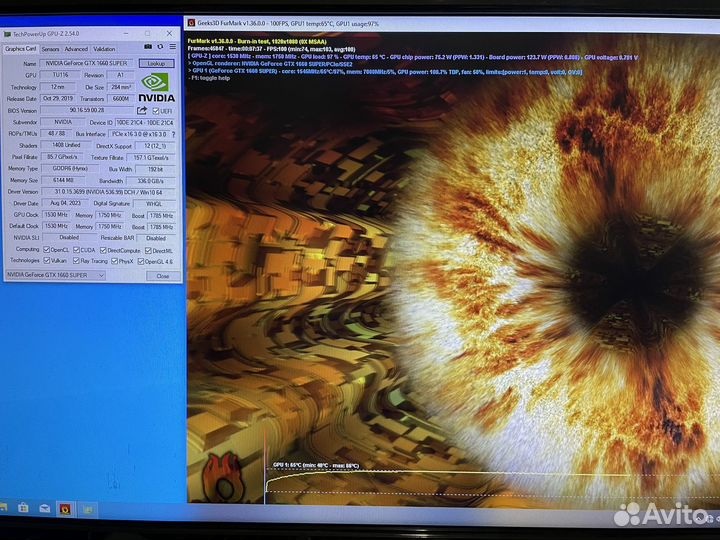Open the GPU selection dropdown at bottom
The width and height of the screenshot is (720, 540).
55,275
